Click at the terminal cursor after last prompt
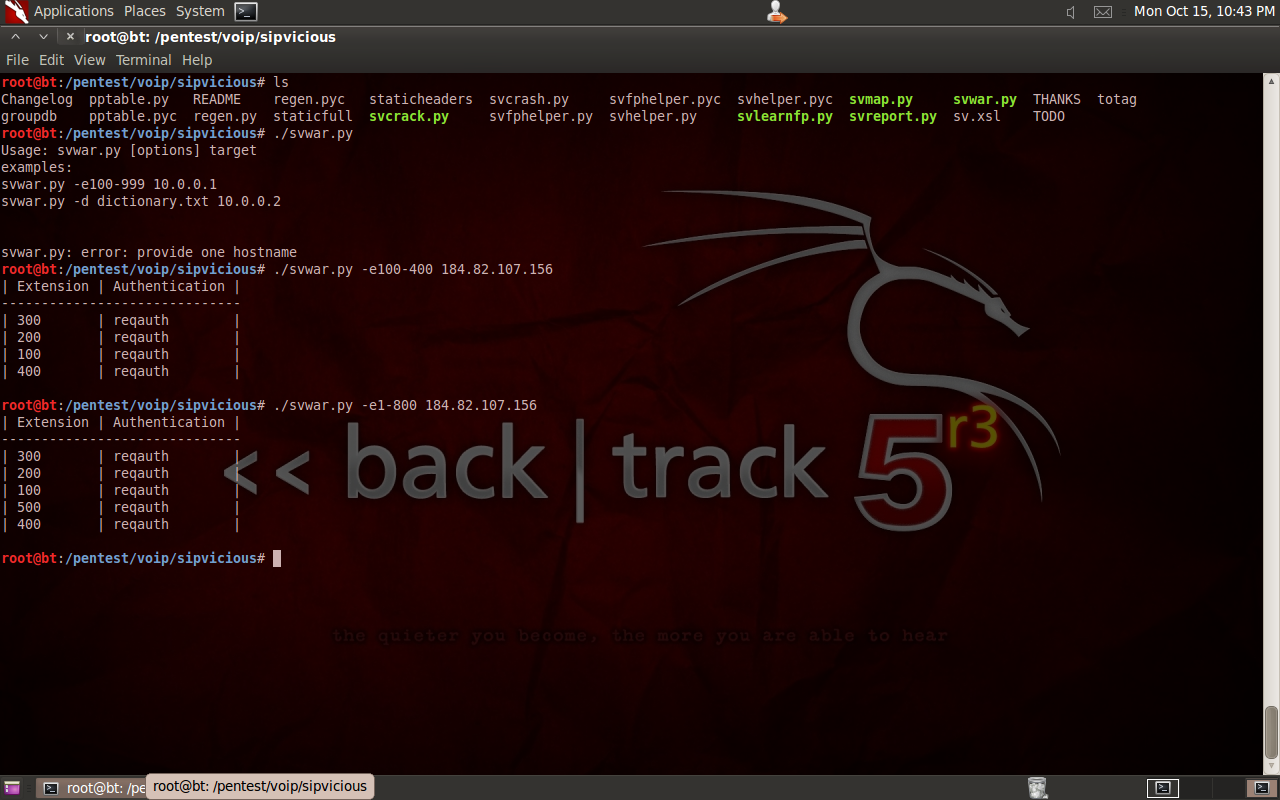Image resolution: width=1280 pixels, height=800 pixels. coord(277,558)
